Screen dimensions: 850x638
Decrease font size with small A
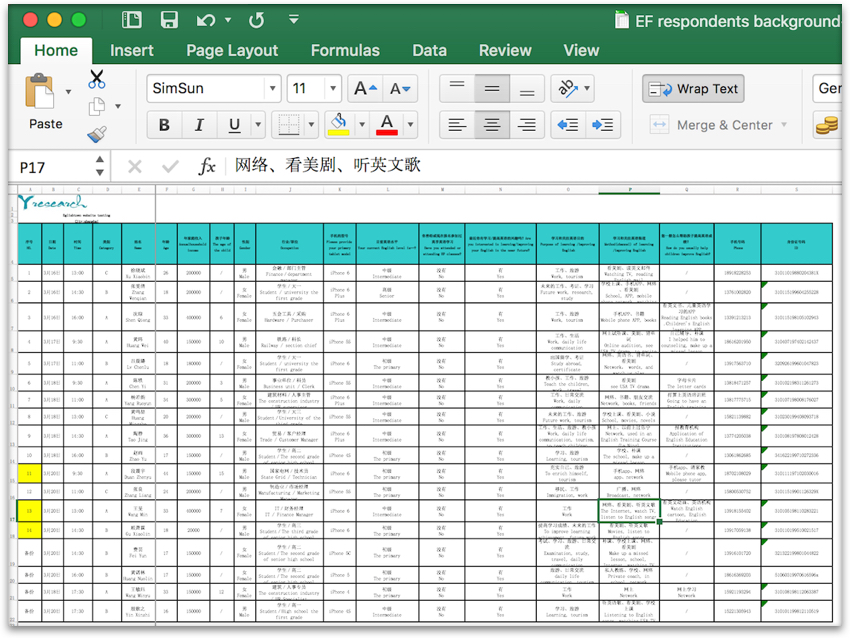click(x=400, y=88)
